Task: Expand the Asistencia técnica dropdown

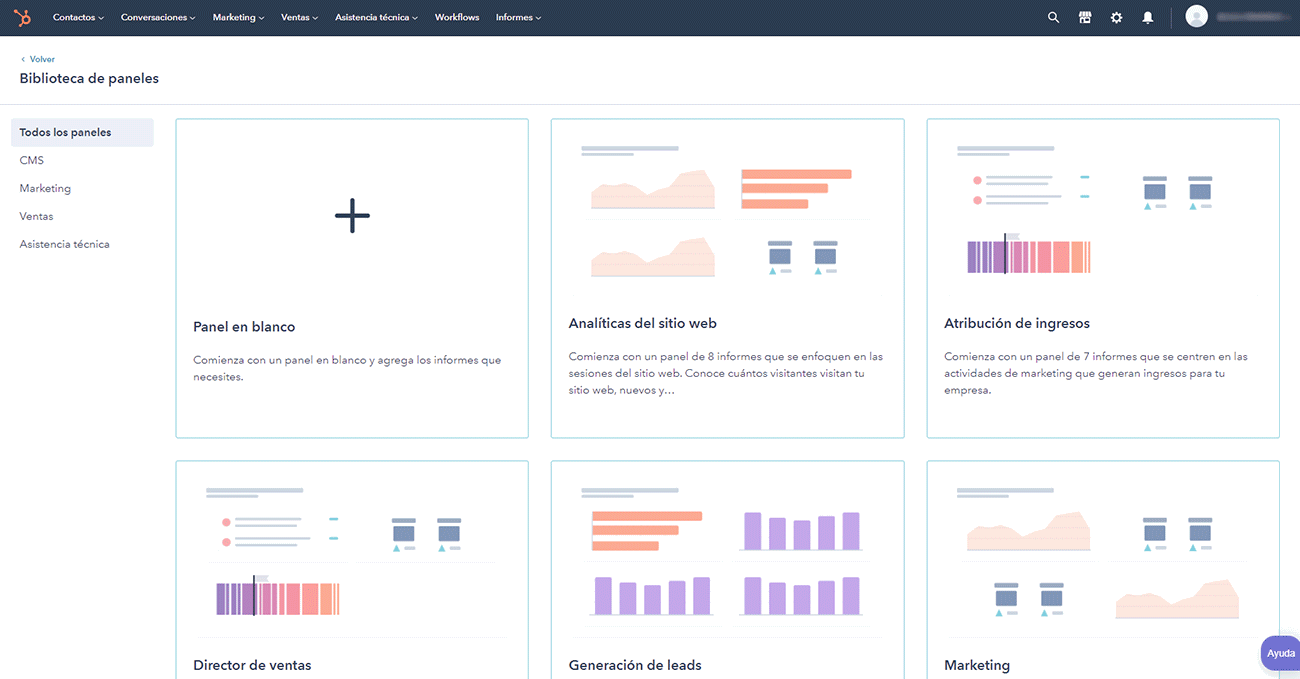Action: (376, 17)
